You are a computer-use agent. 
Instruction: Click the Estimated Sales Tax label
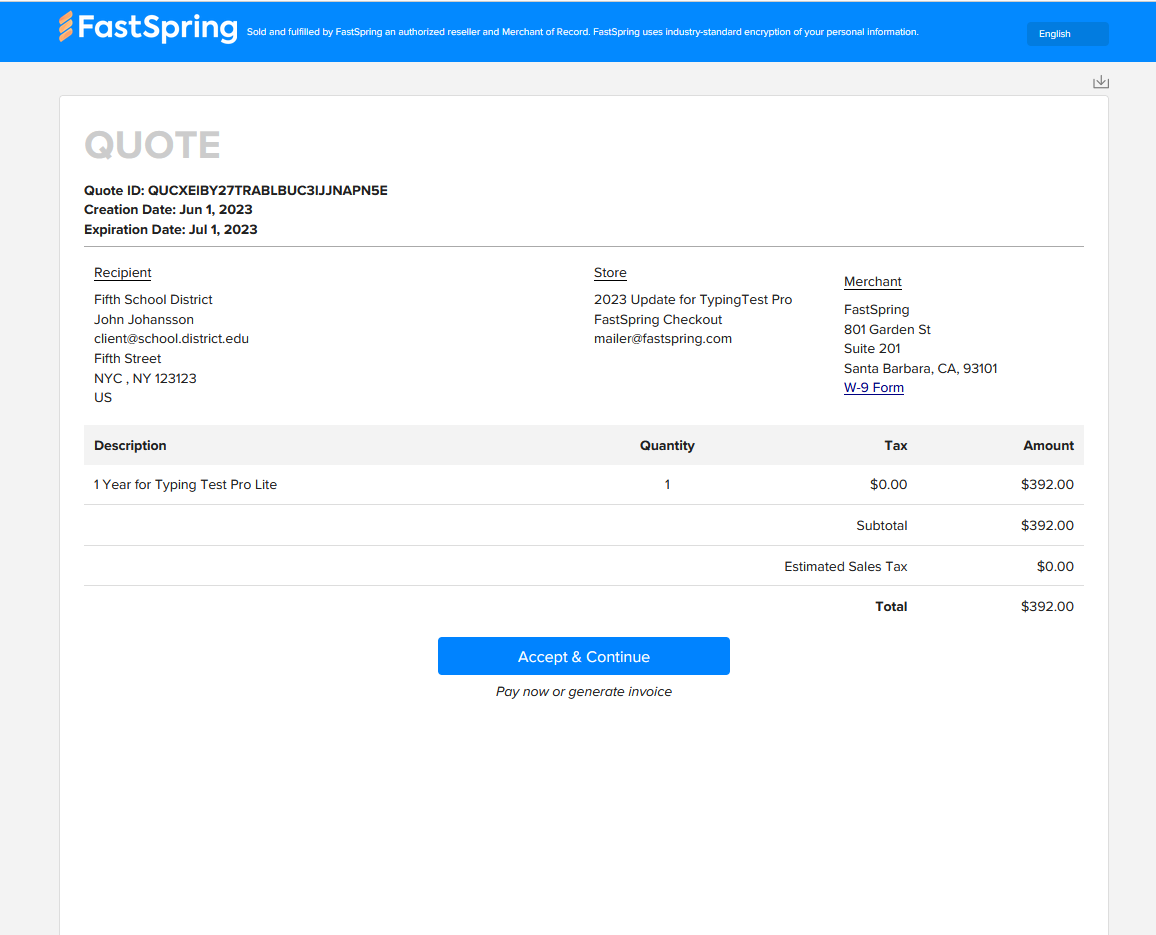[x=845, y=567]
